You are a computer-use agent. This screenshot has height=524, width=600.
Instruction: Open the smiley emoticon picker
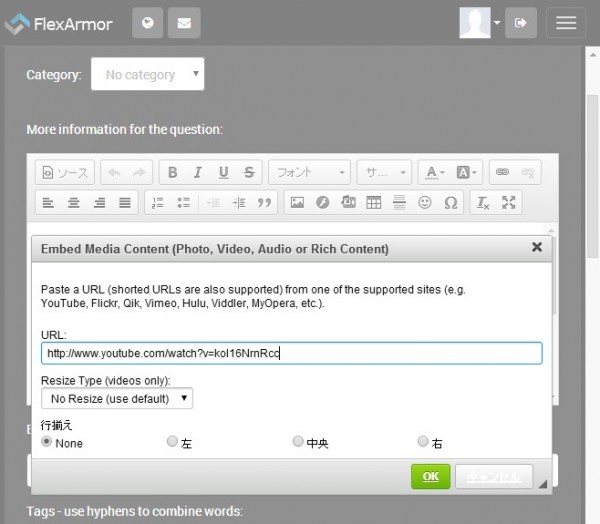[x=425, y=202]
